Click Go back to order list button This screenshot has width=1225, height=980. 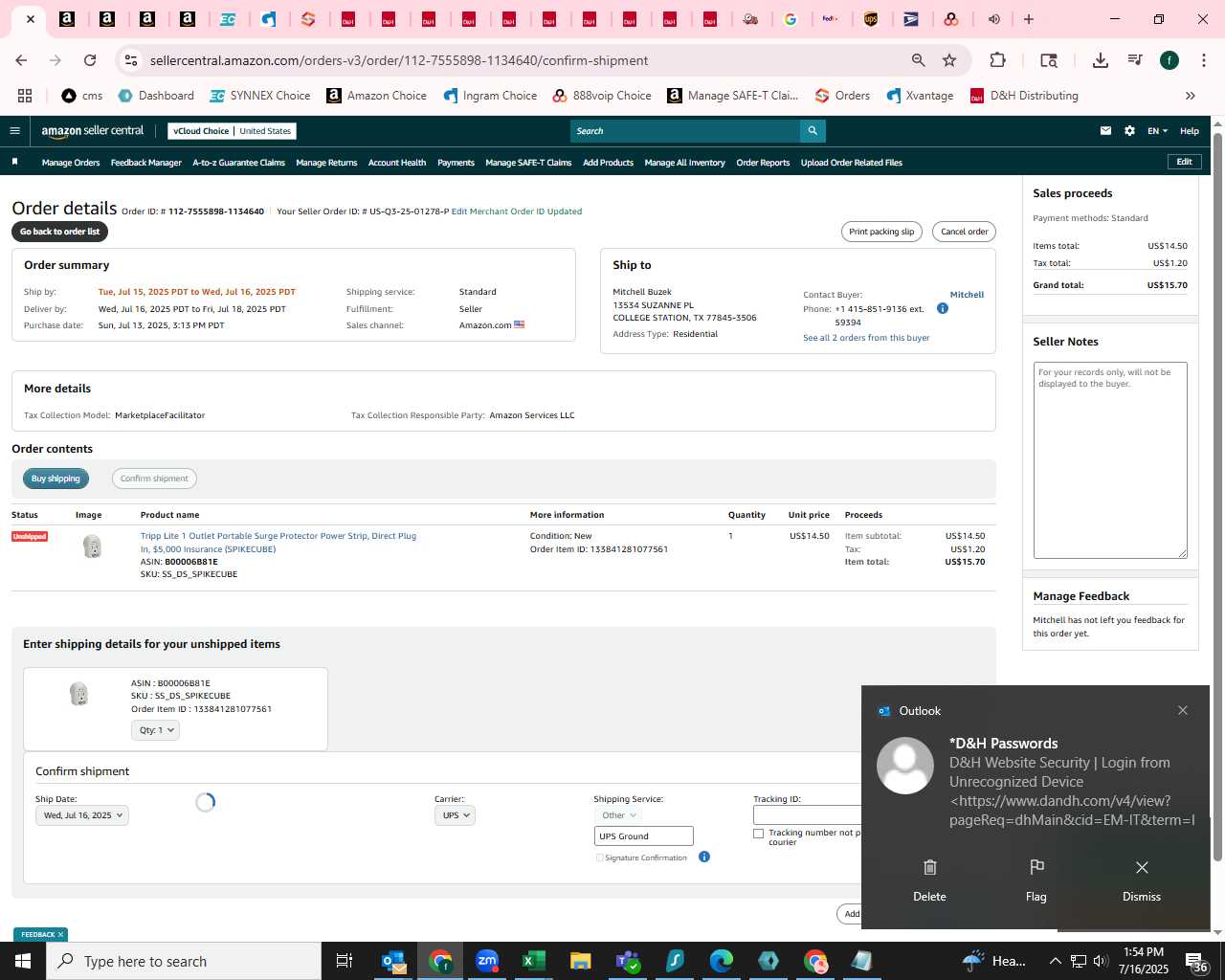click(x=59, y=232)
